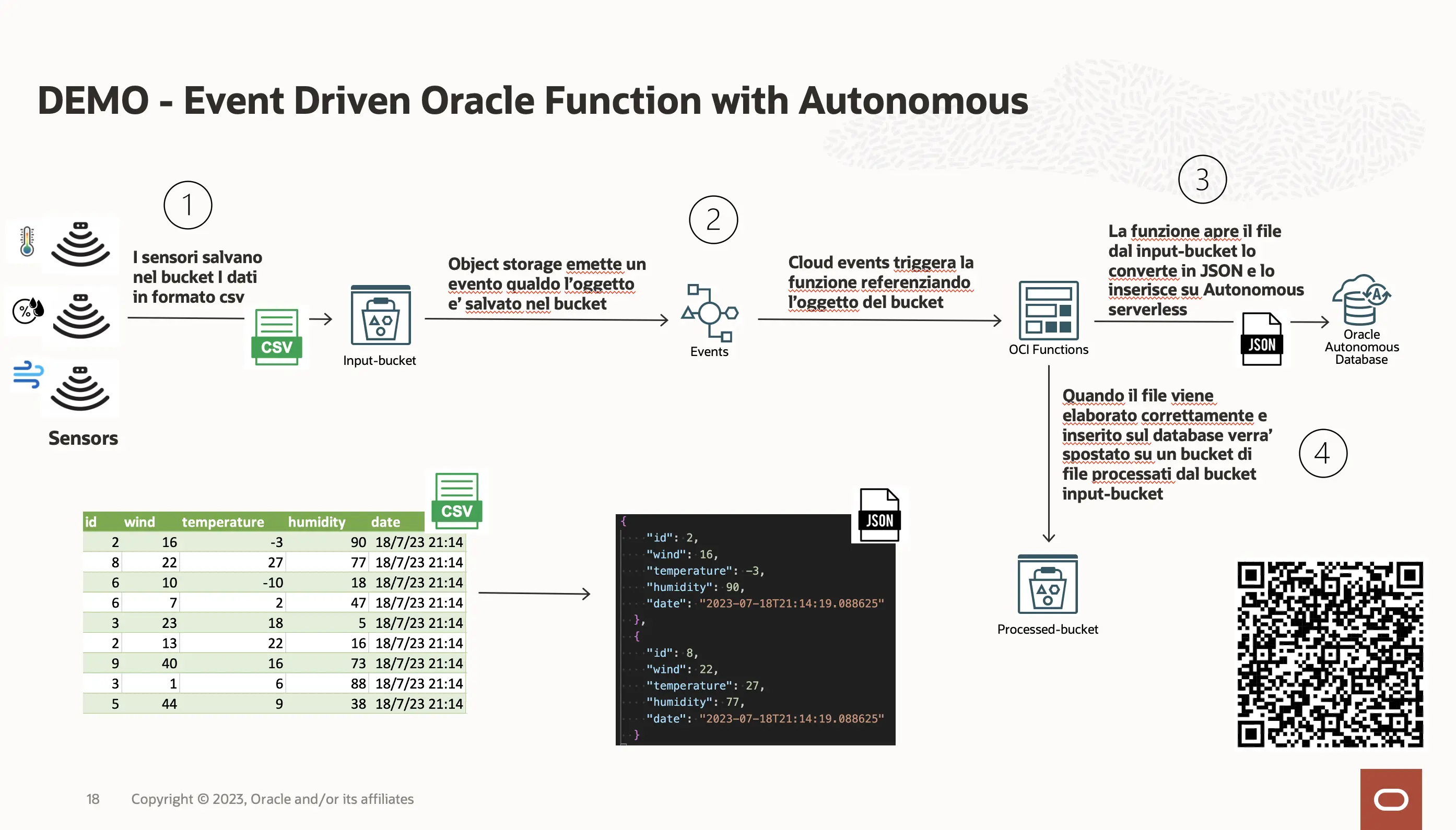Viewport: 1456px width, 830px height.
Task: Click the dark JSON code snippet block
Action: coord(755,630)
